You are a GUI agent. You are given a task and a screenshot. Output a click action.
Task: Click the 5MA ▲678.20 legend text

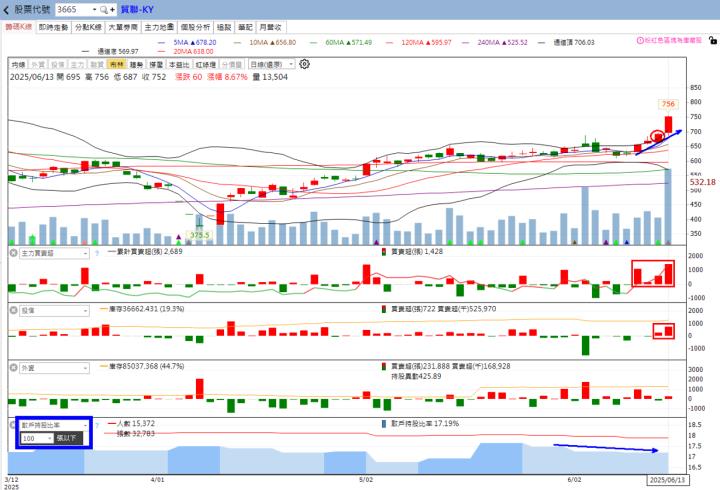(x=195, y=42)
